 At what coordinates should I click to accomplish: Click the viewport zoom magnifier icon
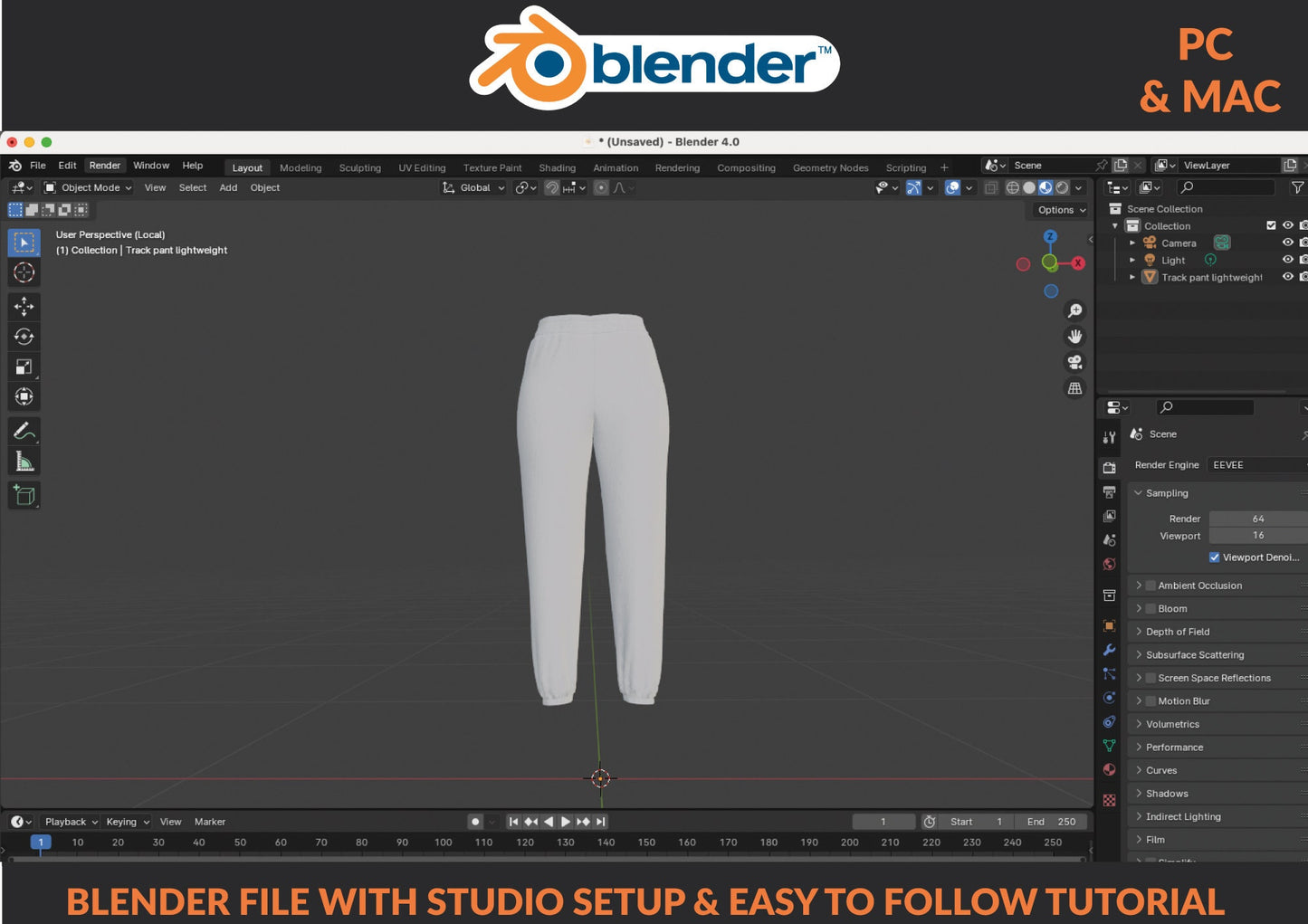[x=1074, y=310]
